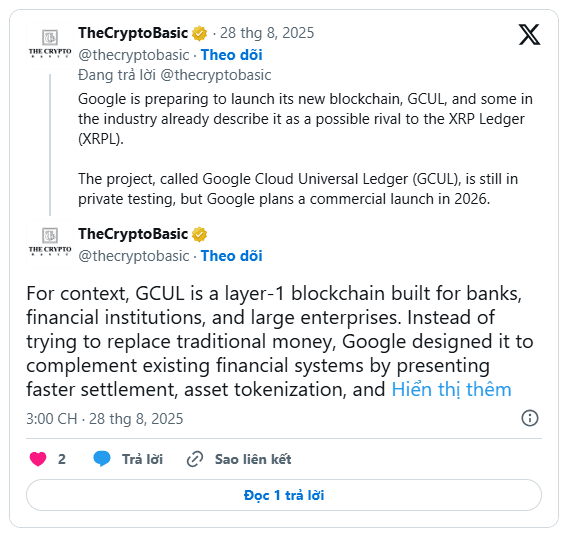The width and height of the screenshot is (565, 537).
Task: Follow via the top 'Theo dõi' link
Action: [231, 55]
